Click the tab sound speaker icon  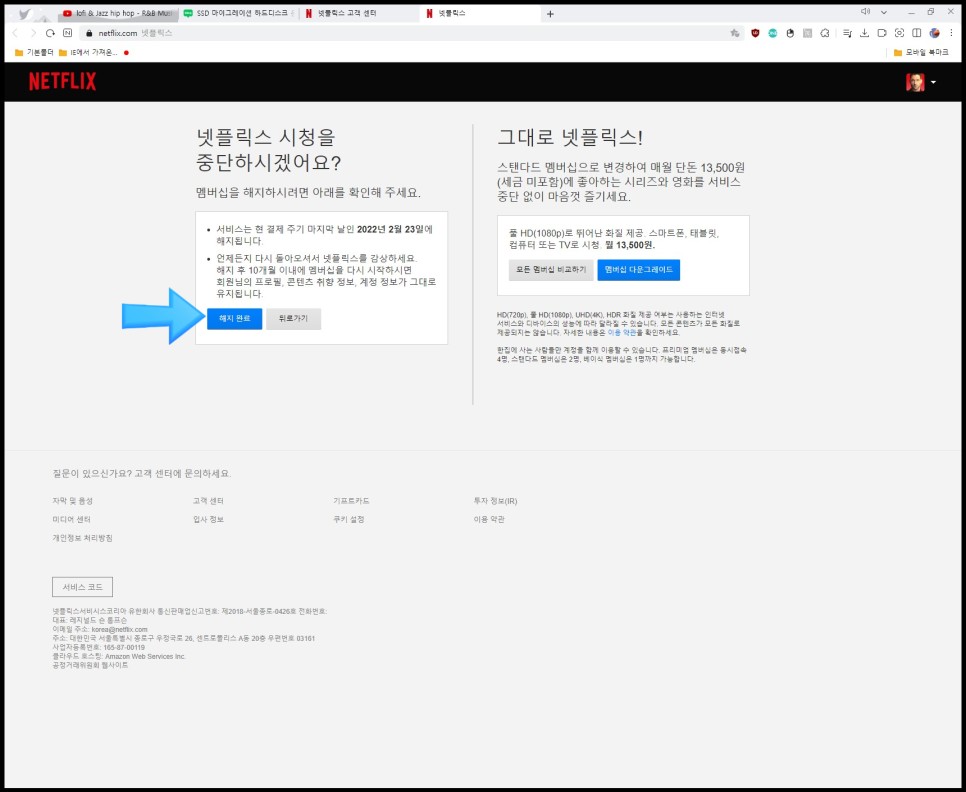[865, 12]
